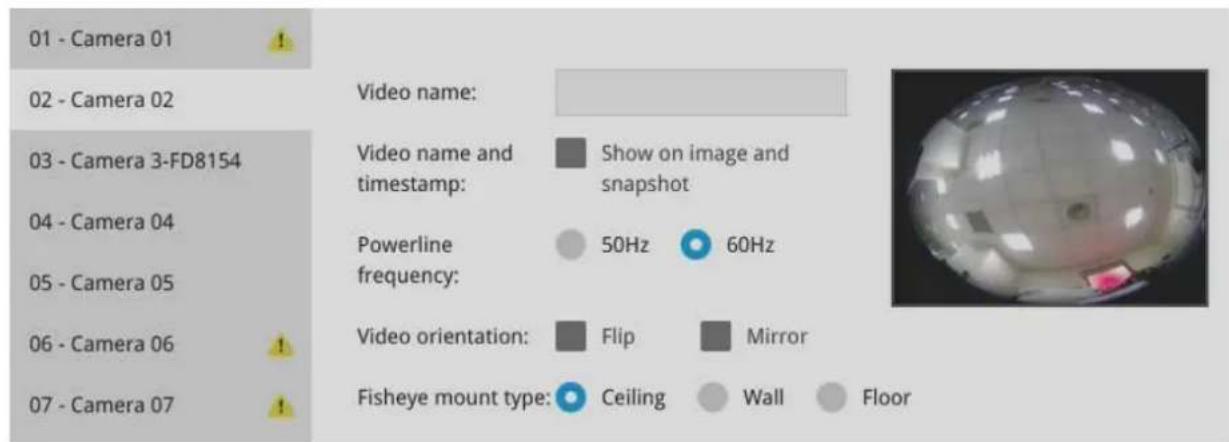
Task: Select Wall as fisheye mount type
Action: pyautogui.click(x=713, y=397)
